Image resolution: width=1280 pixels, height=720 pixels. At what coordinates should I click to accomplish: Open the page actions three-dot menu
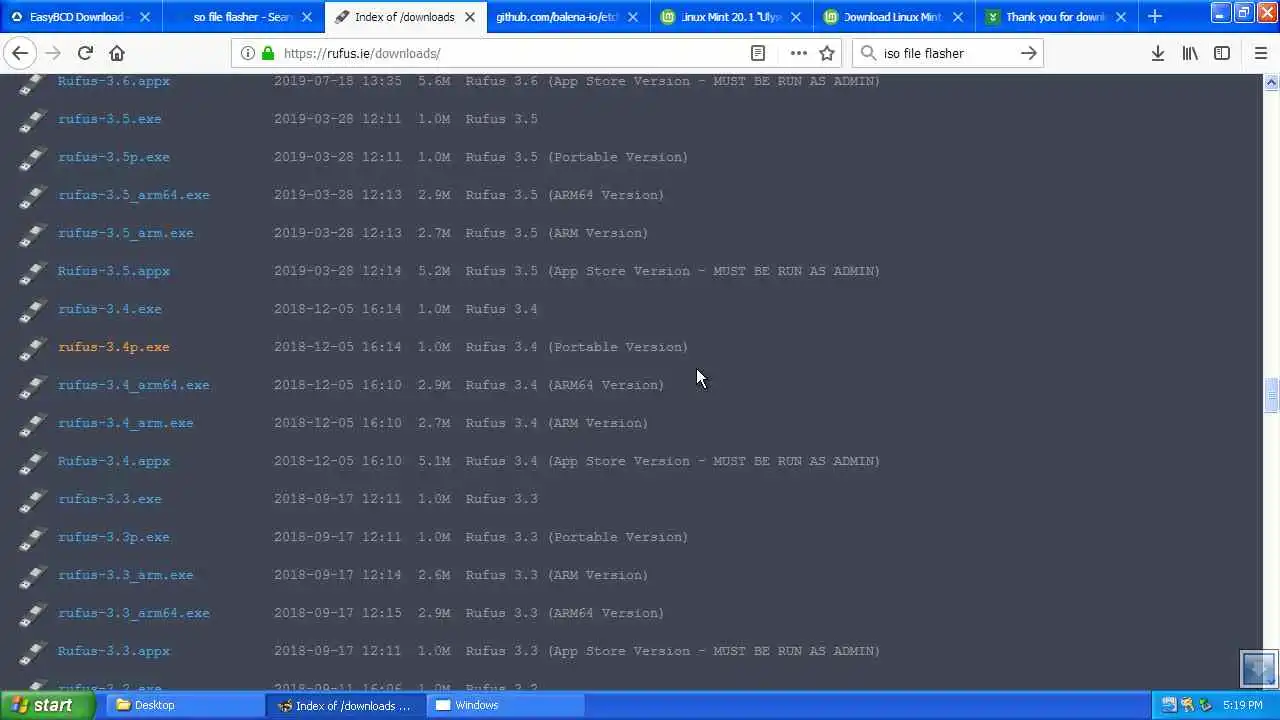tap(798, 53)
